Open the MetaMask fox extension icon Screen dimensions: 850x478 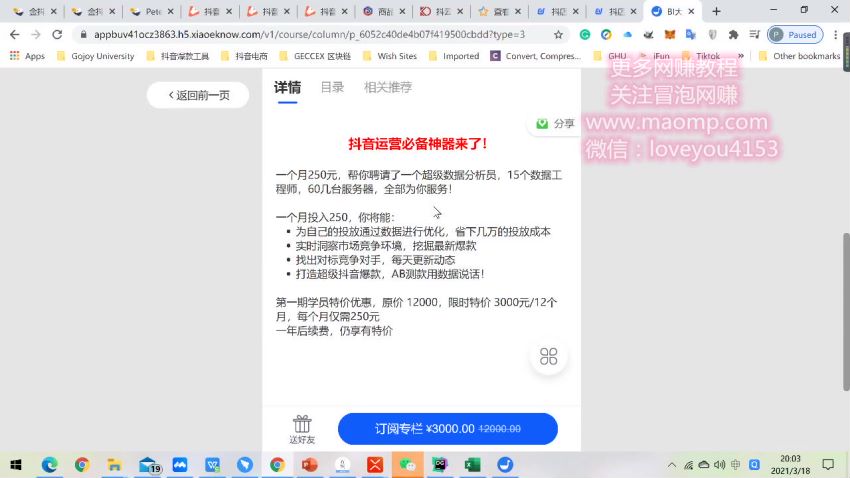pos(670,35)
